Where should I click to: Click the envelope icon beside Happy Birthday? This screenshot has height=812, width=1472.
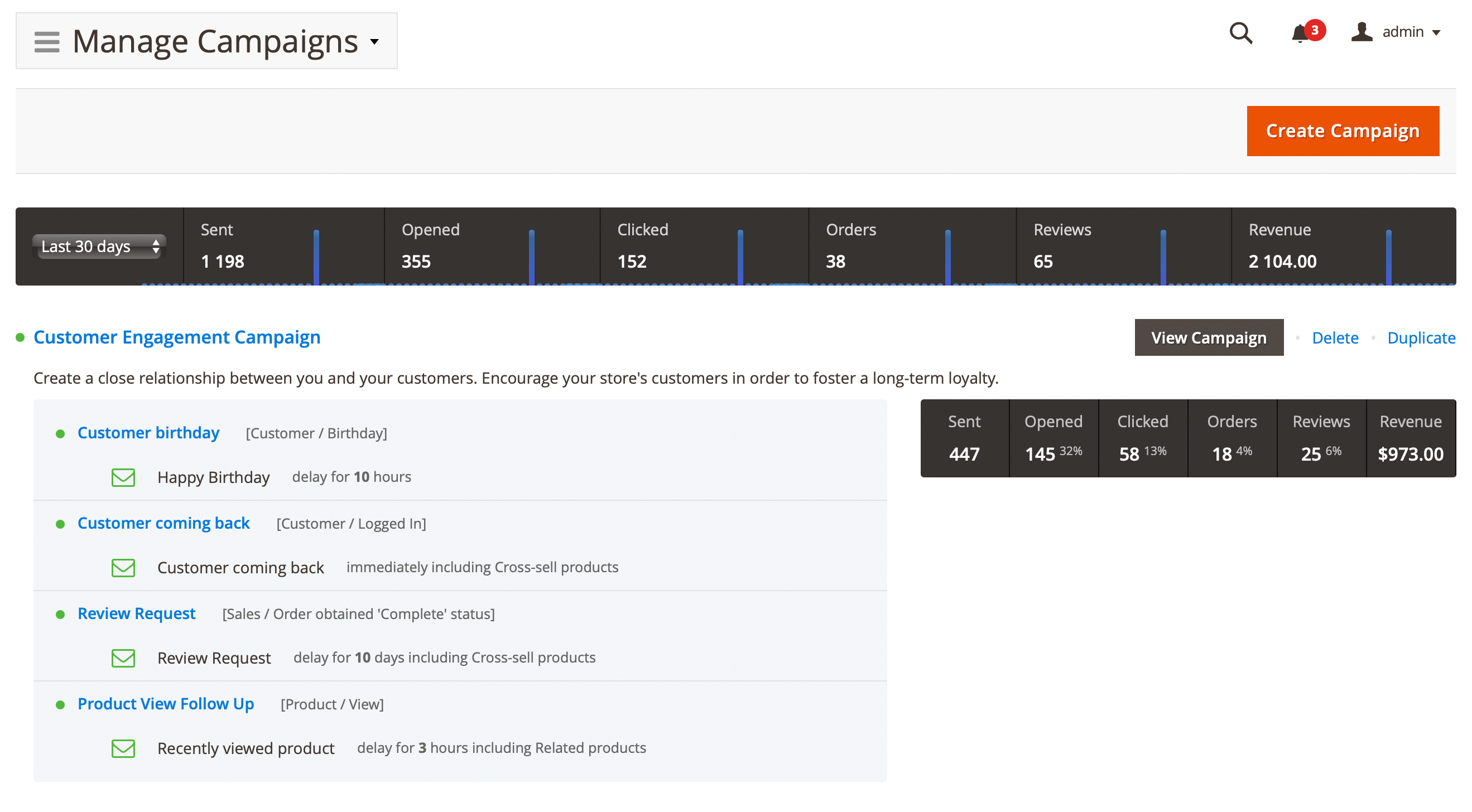(x=123, y=477)
